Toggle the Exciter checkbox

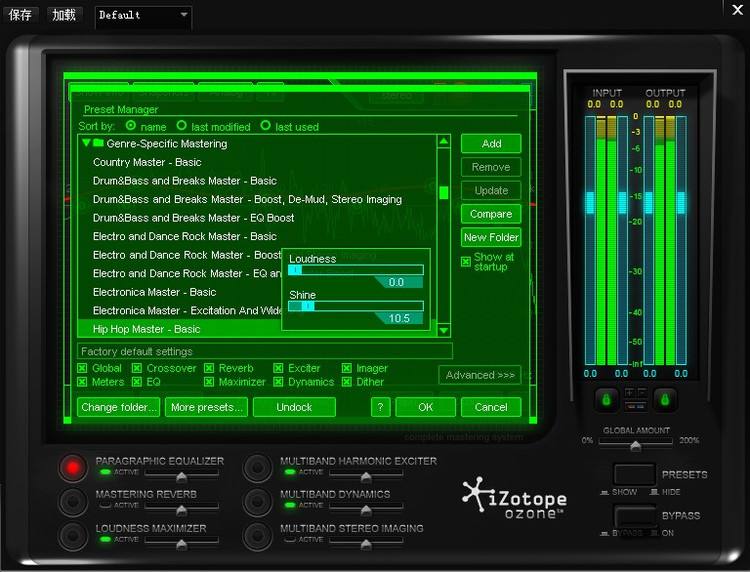pyautogui.click(x=278, y=368)
